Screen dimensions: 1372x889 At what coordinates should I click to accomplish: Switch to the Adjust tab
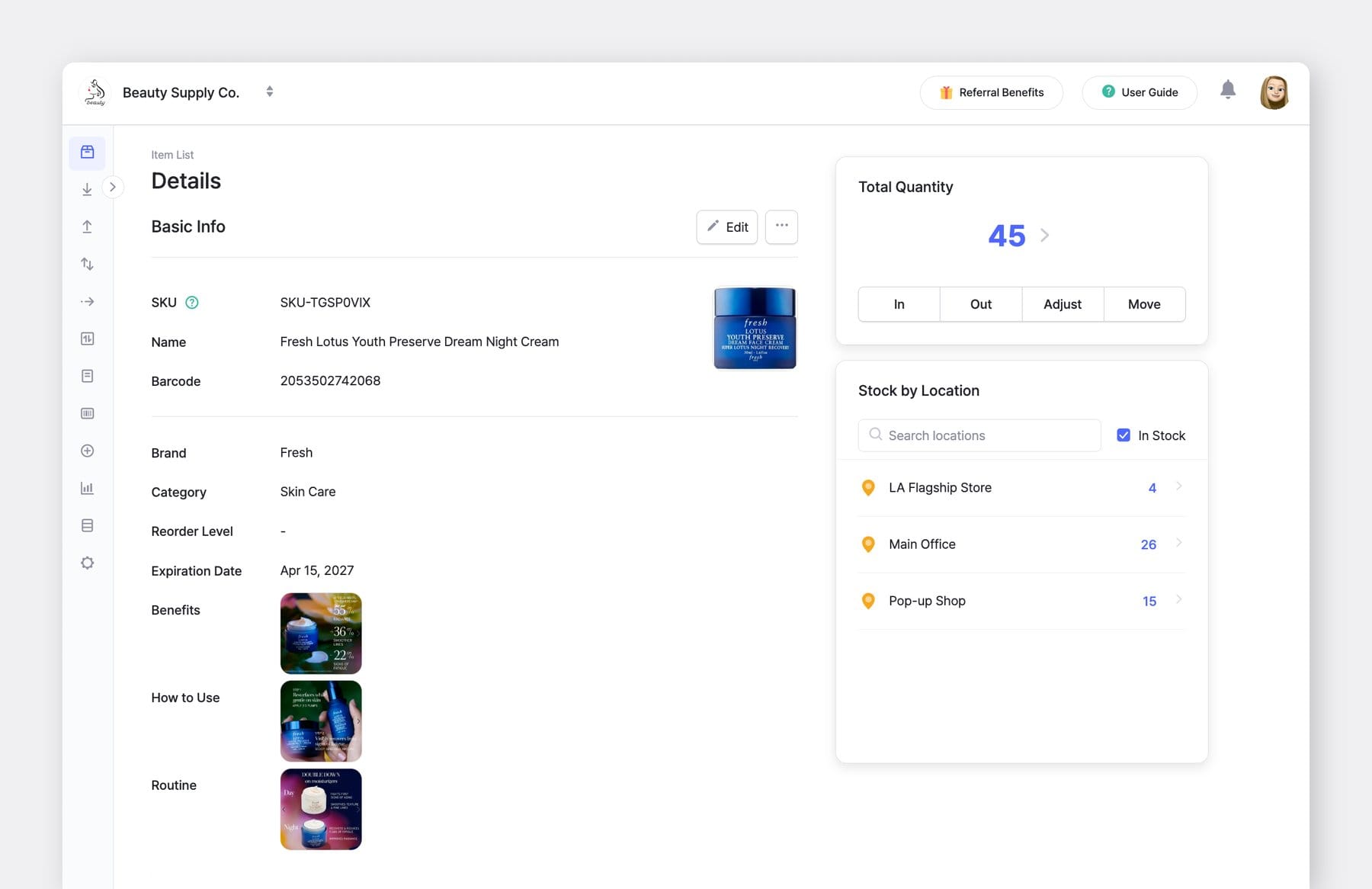1062,303
